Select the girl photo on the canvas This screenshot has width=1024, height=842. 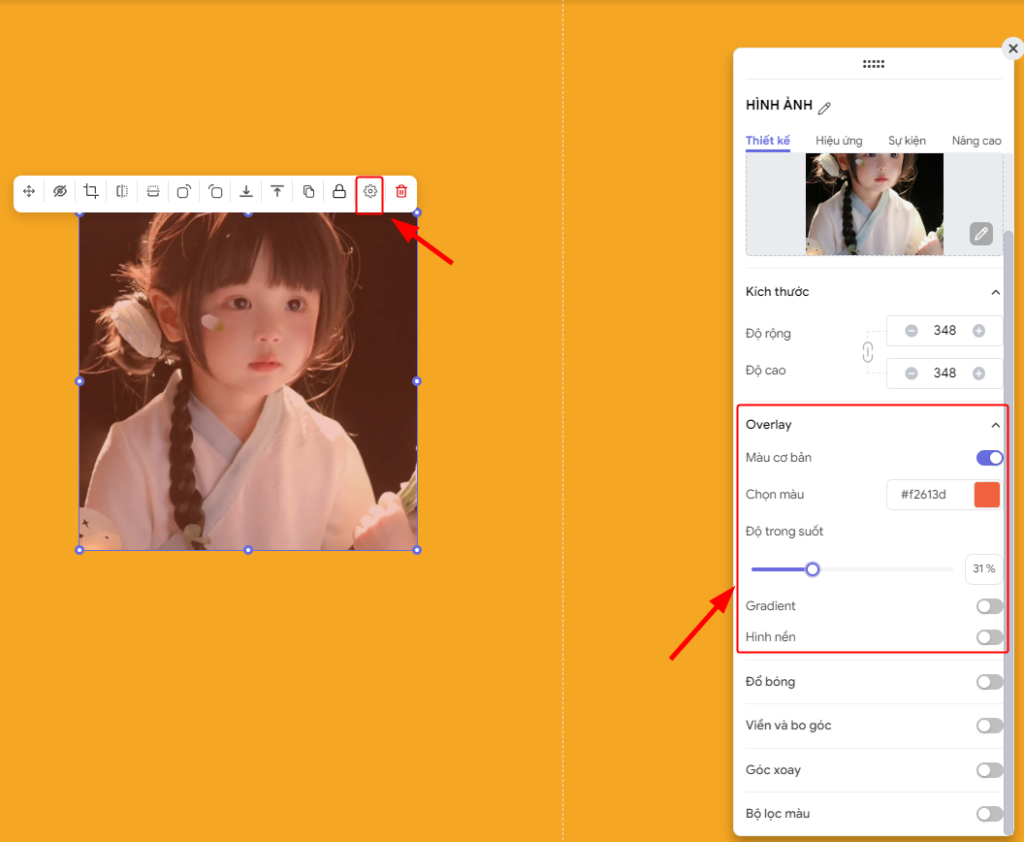(x=248, y=381)
